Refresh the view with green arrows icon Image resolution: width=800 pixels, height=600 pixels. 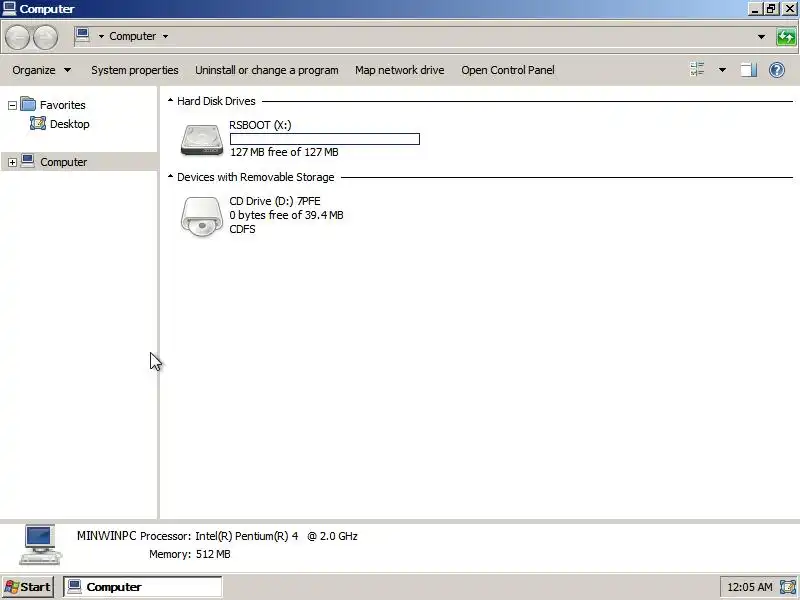coord(786,37)
